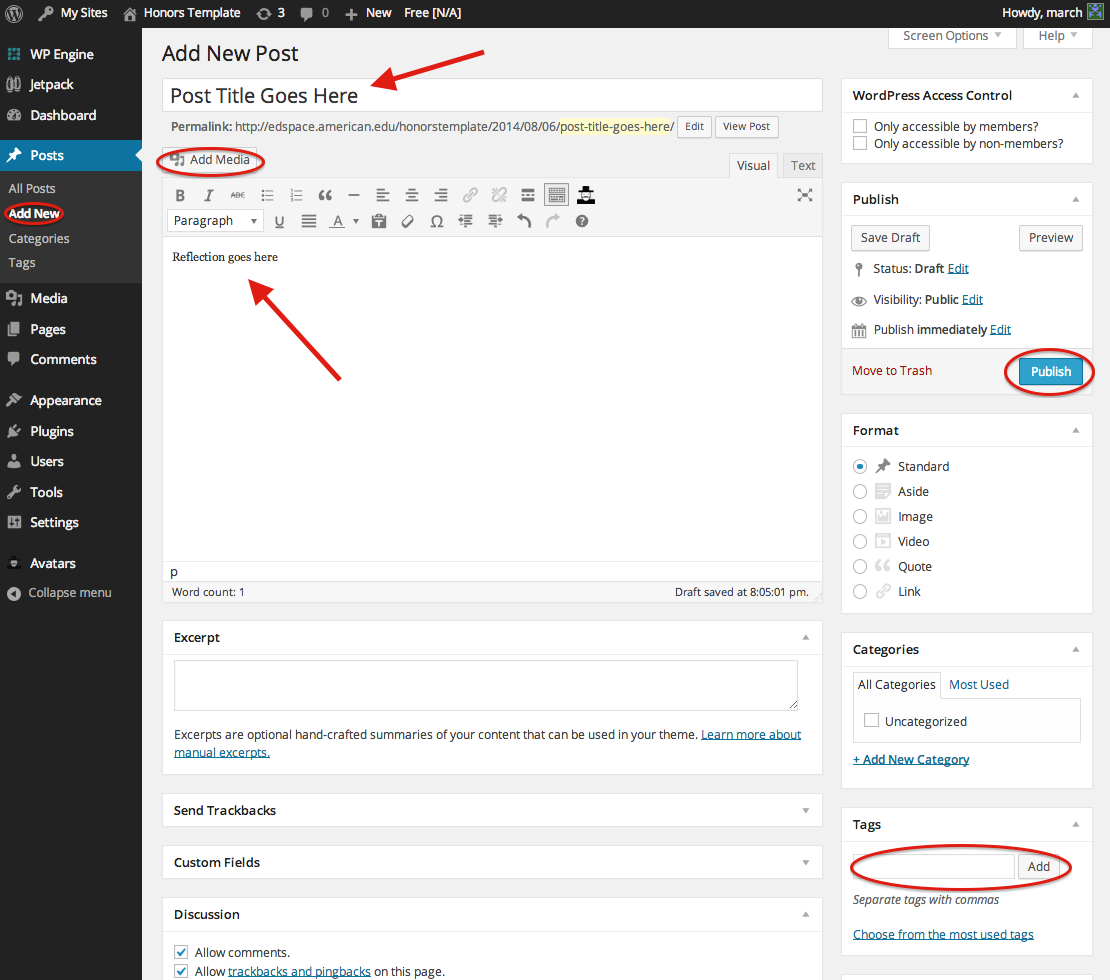Uncheck Allow comments
Viewport: 1110px width, 980px height.
pyautogui.click(x=181, y=951)
